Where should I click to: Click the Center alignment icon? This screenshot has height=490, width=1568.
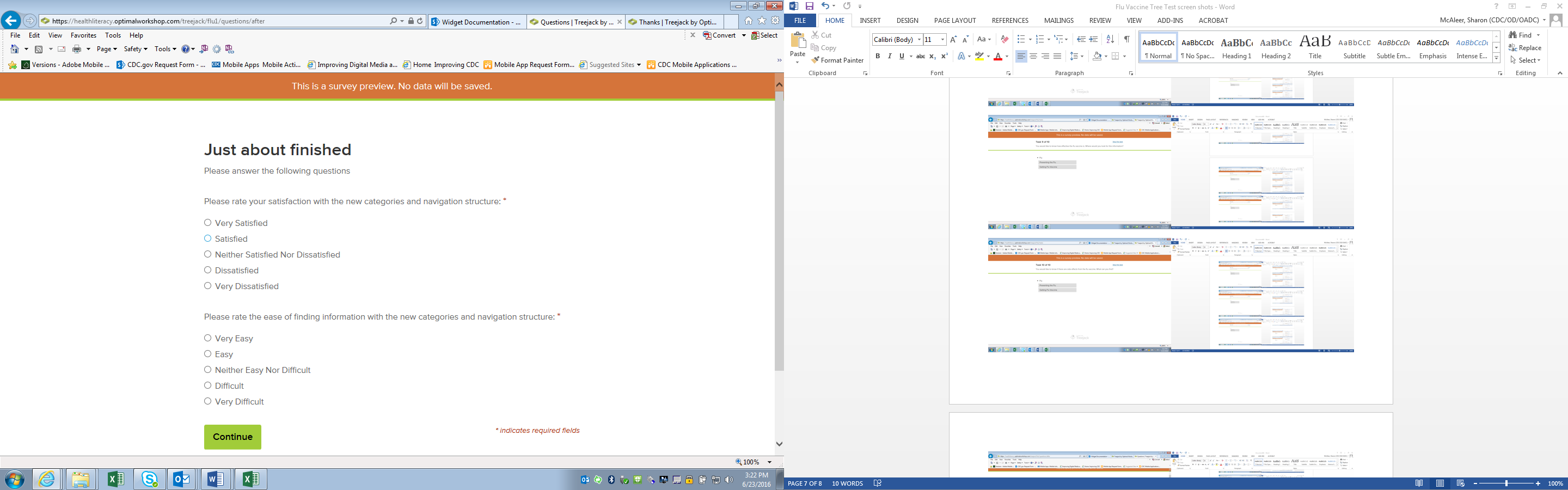1033,56
